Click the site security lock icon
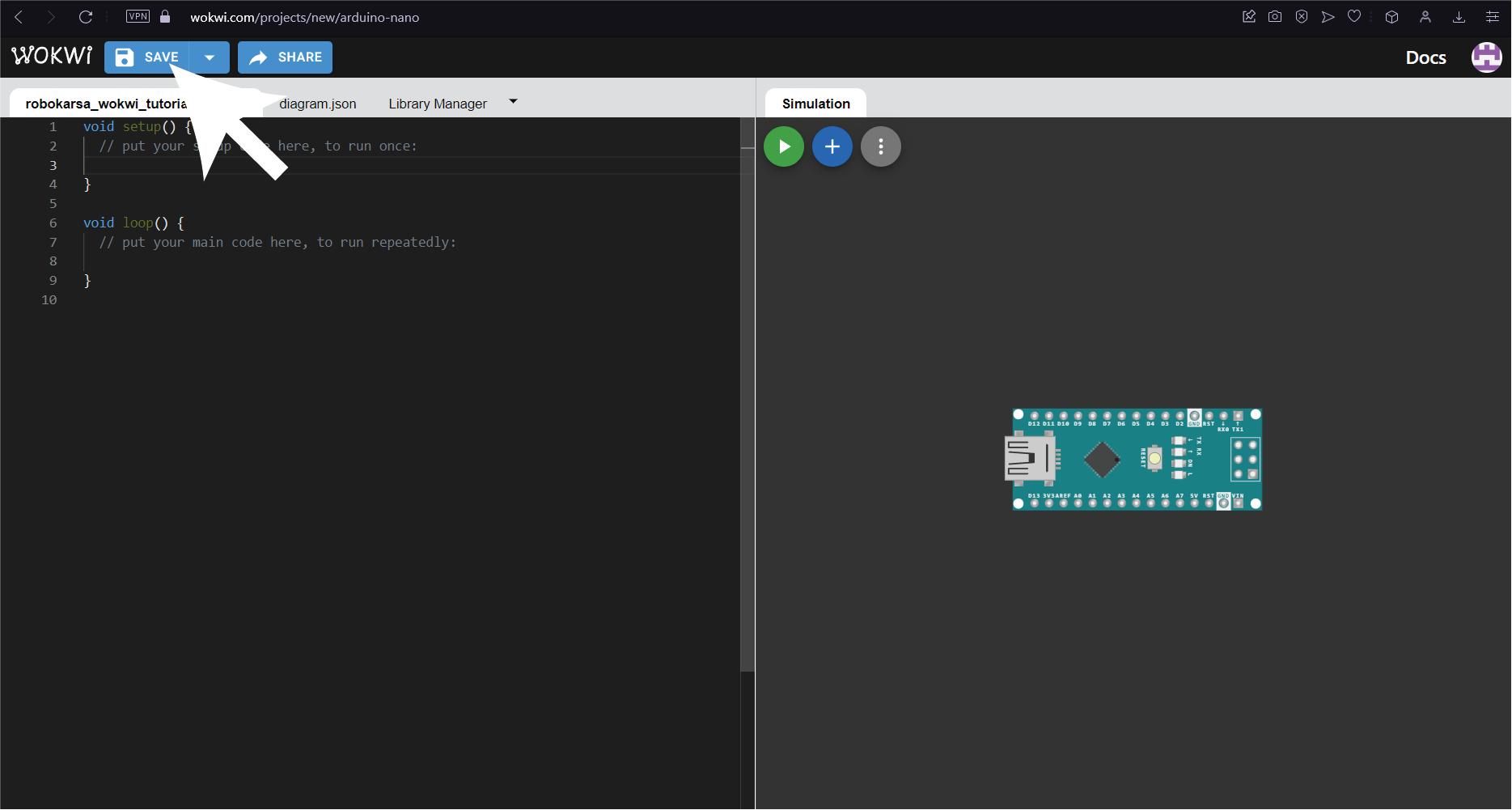 [x=165, y=16]
